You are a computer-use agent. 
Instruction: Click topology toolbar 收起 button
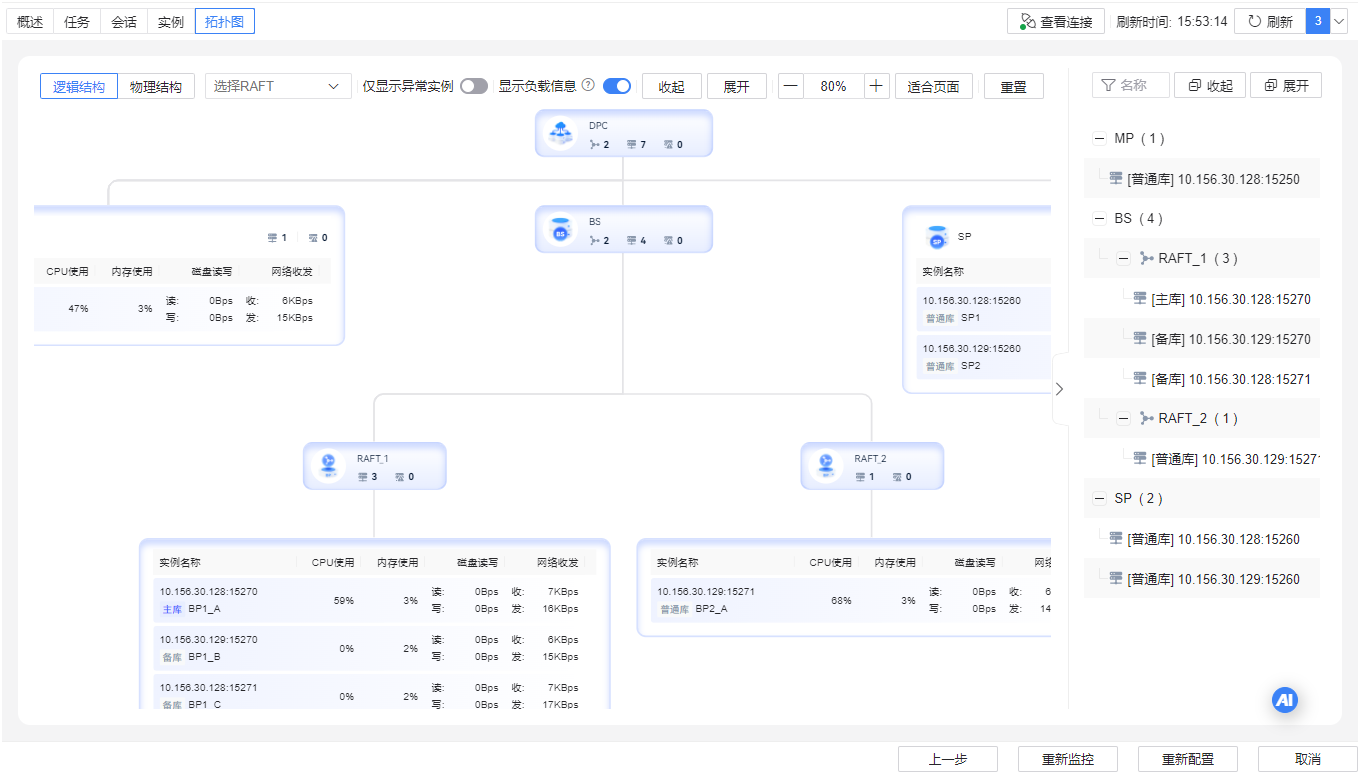(671, 86)
